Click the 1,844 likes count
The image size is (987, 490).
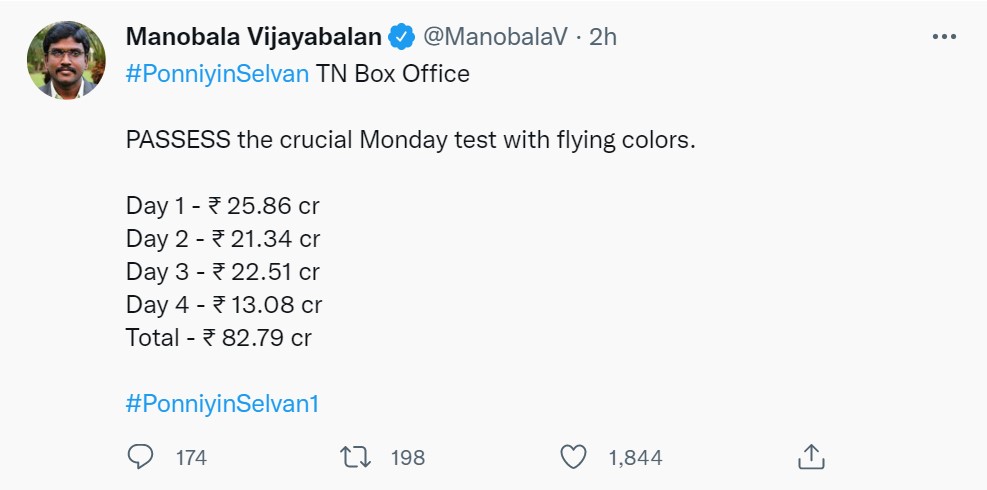click(635, 458)
